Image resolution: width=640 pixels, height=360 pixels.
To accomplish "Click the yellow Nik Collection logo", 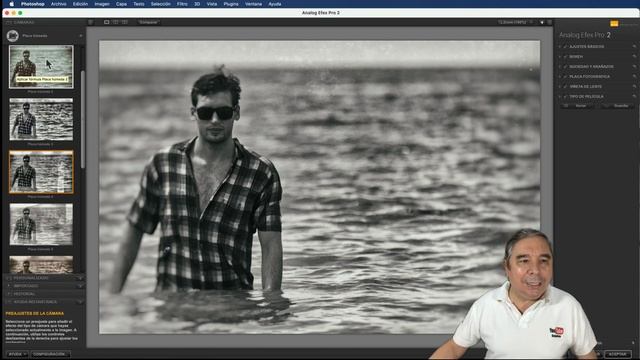I will point(614,23).
